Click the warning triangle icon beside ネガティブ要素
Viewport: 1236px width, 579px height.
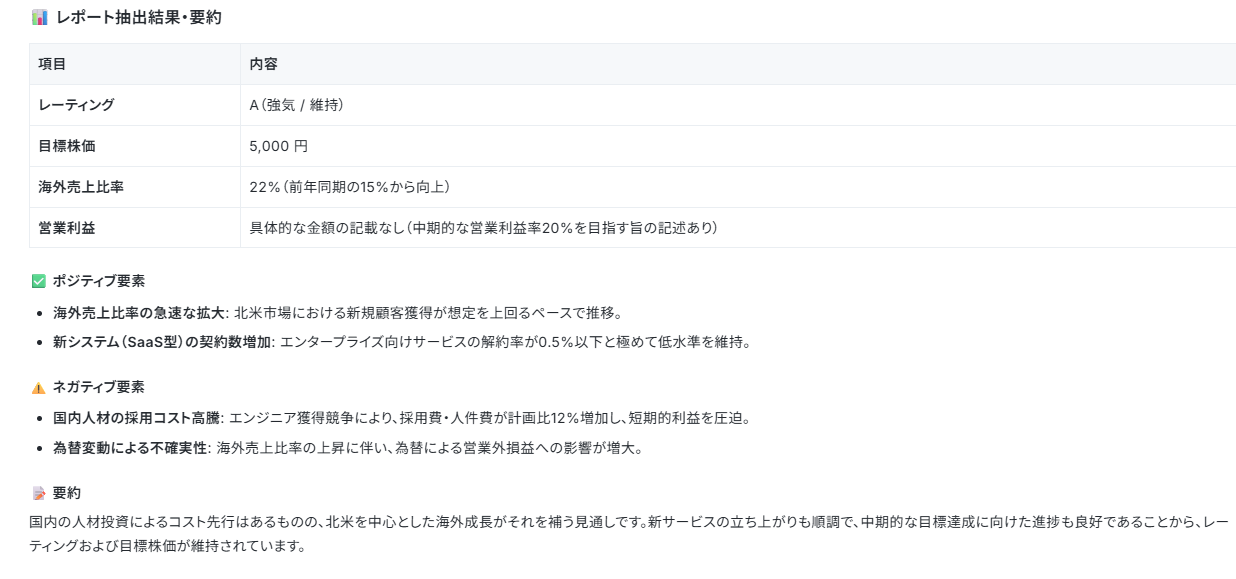(39, 387)
